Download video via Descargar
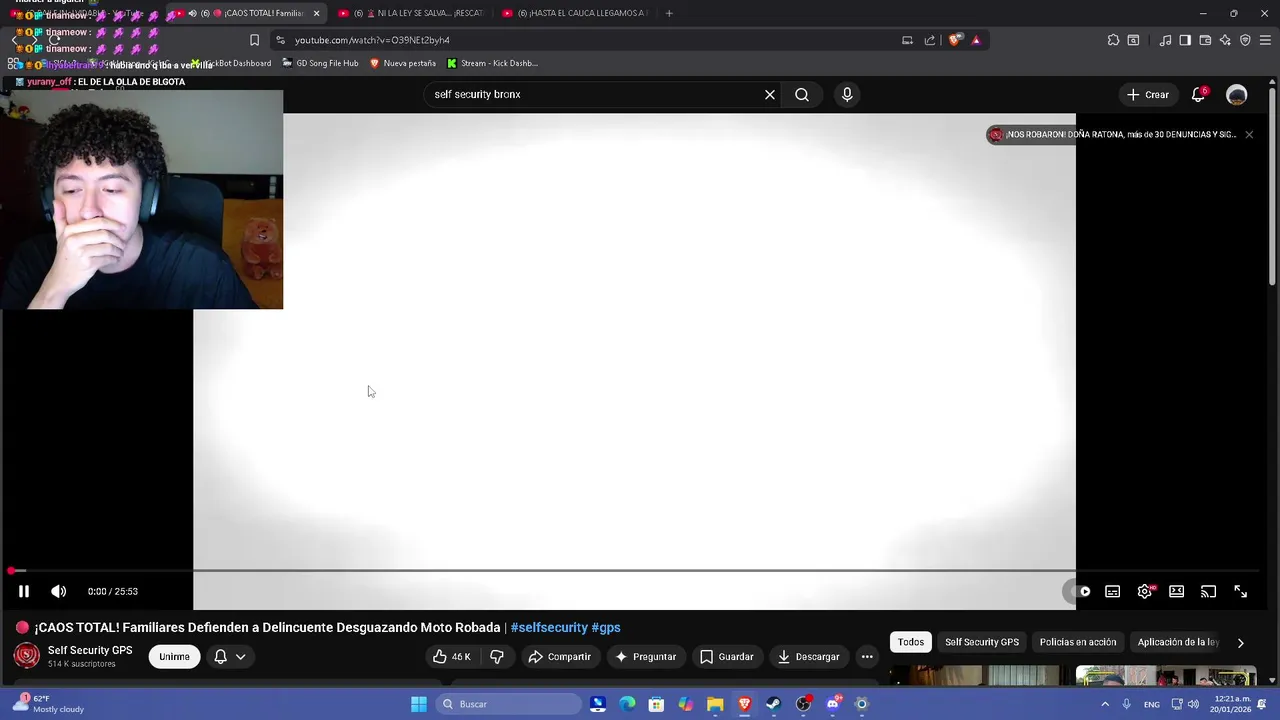 808,657
